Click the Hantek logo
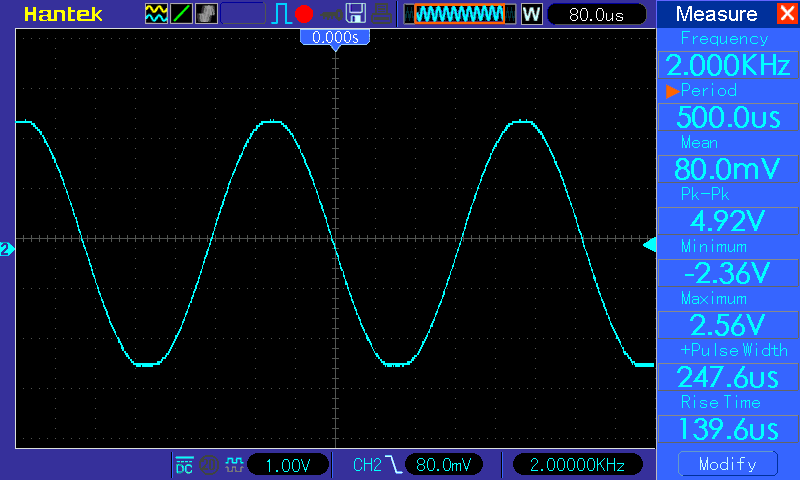 pos(63,14)
